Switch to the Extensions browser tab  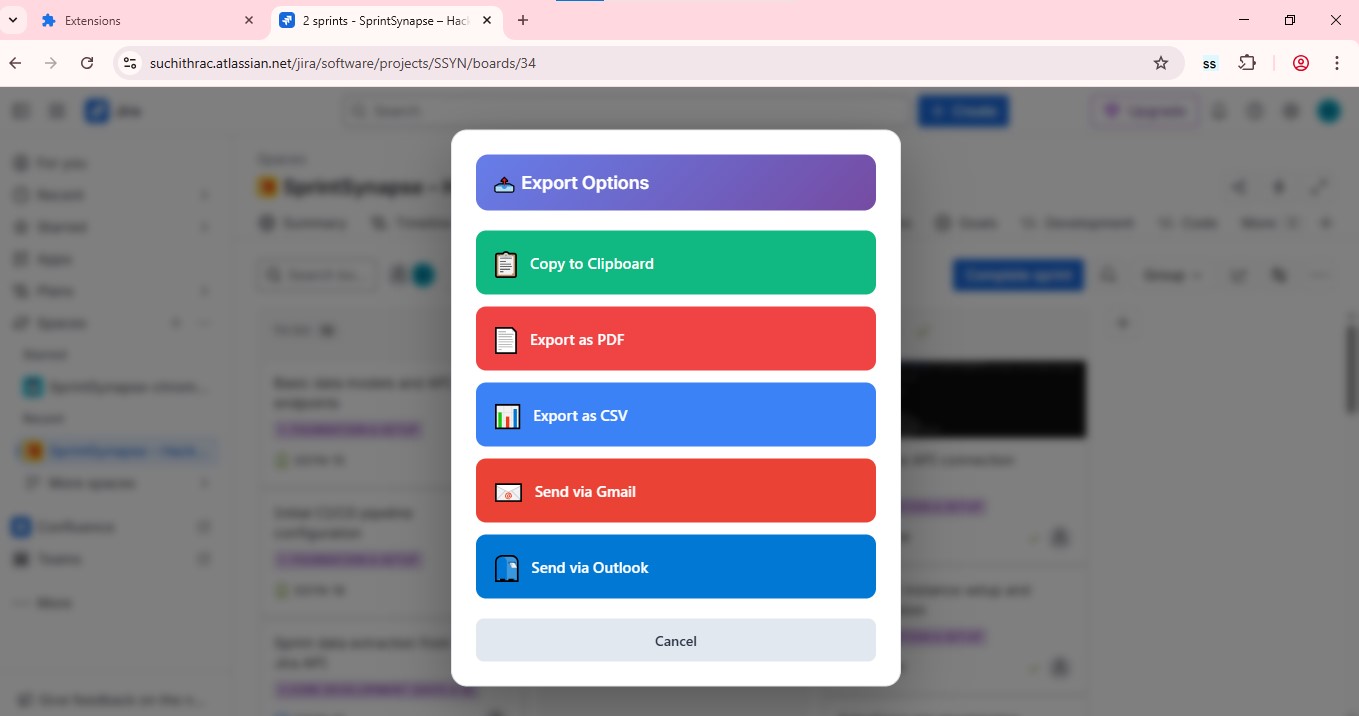click(148, 20)
